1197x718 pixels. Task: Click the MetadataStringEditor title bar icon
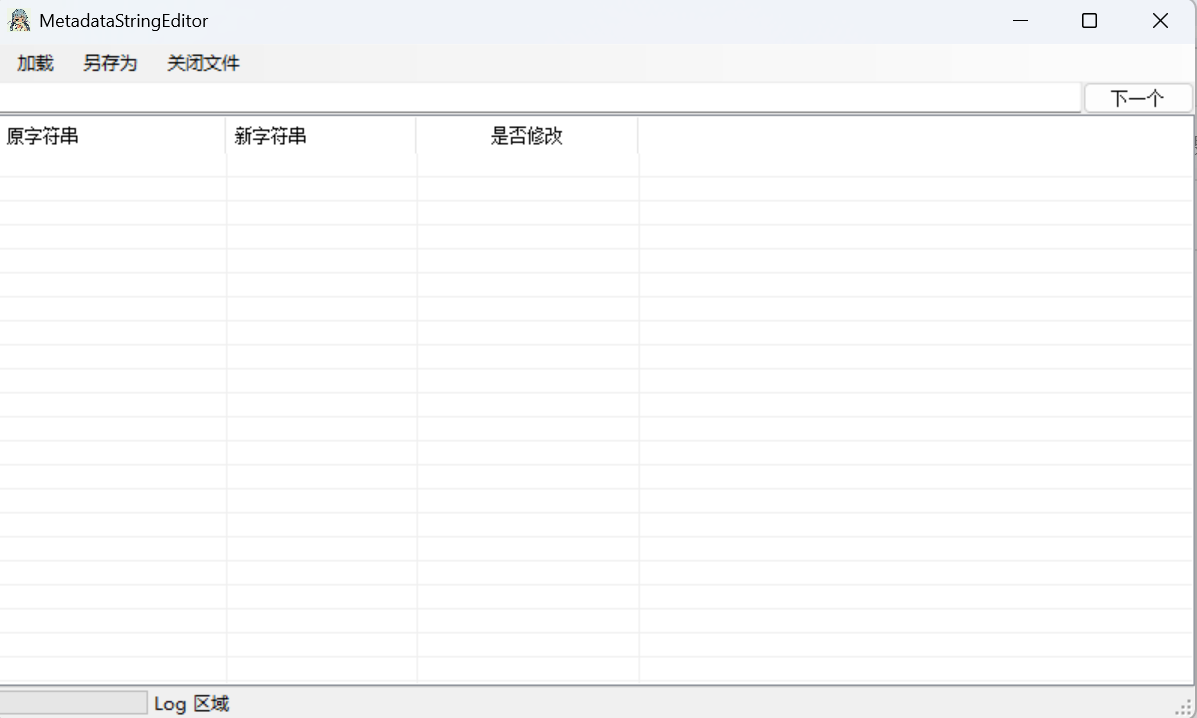coord(18,20)
